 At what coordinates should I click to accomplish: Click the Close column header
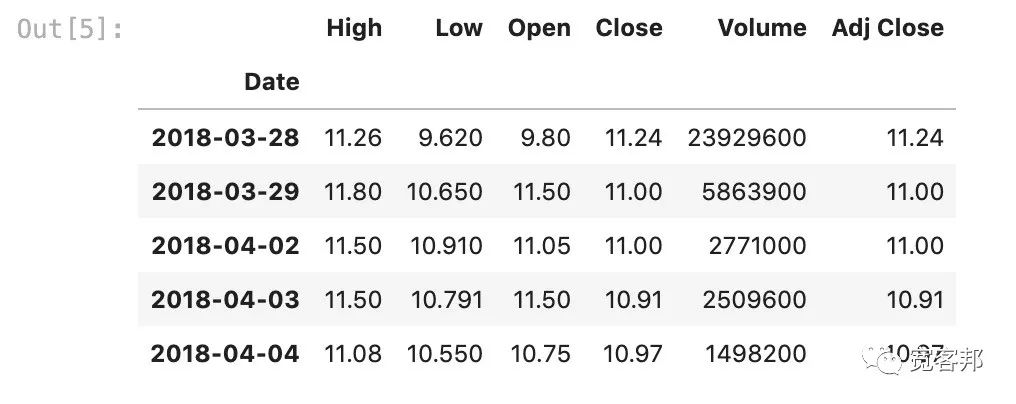629,28
